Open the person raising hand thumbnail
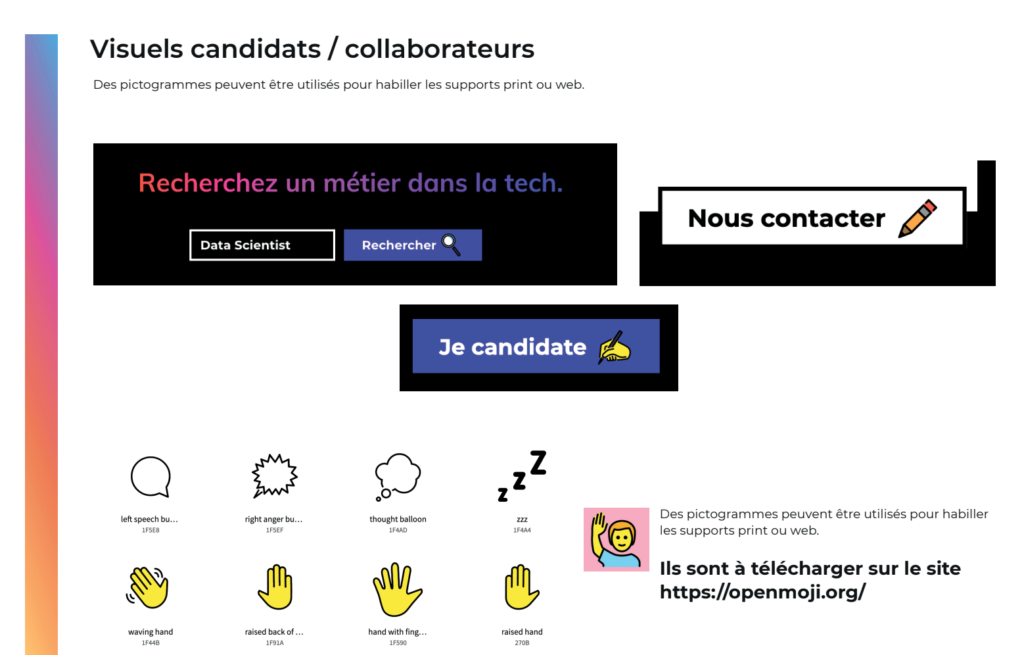Image resolution: width=1024 pixels, height=655 pixels. coord(616,539)
